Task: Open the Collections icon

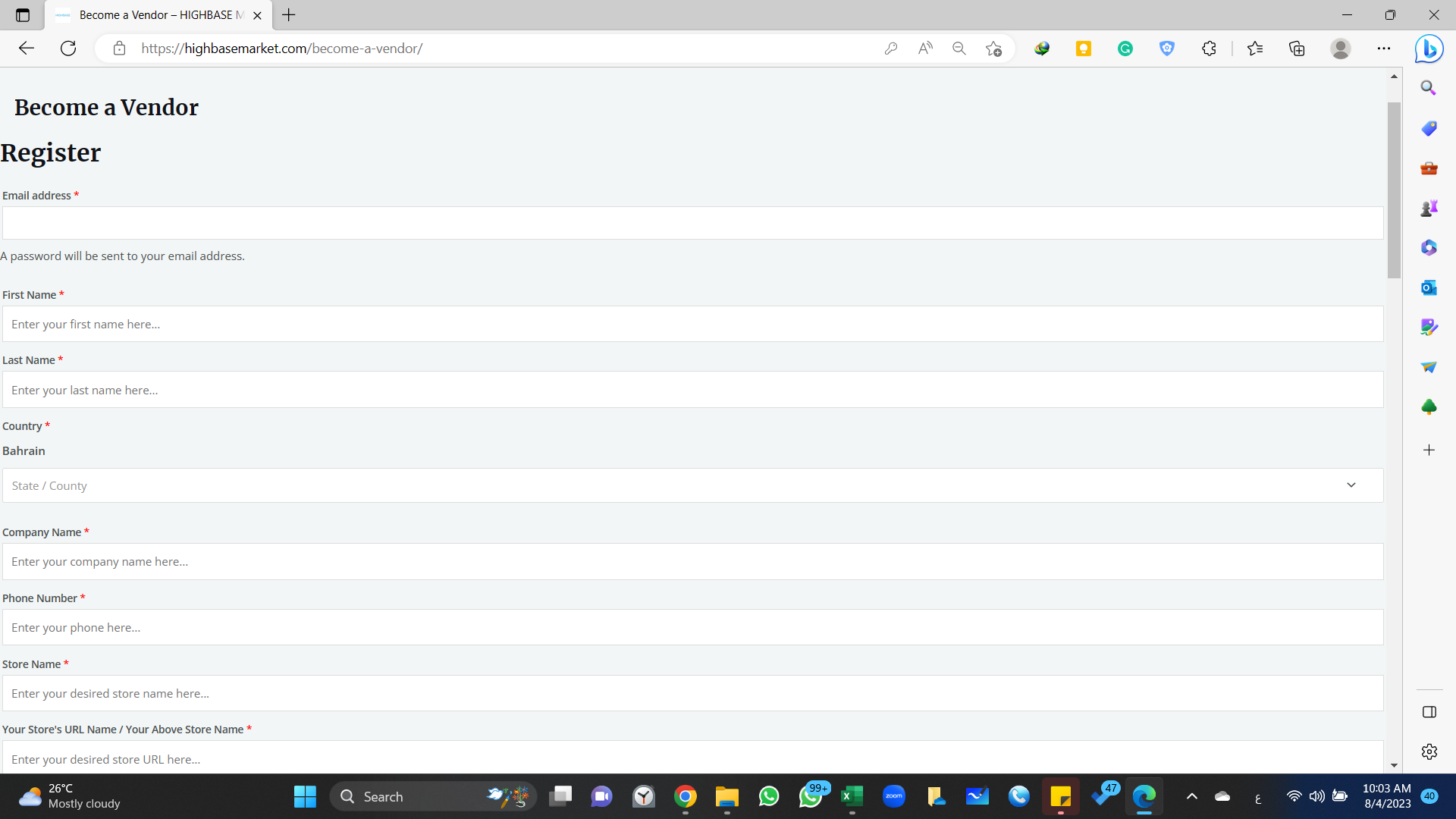Action: coord(1297,49)
